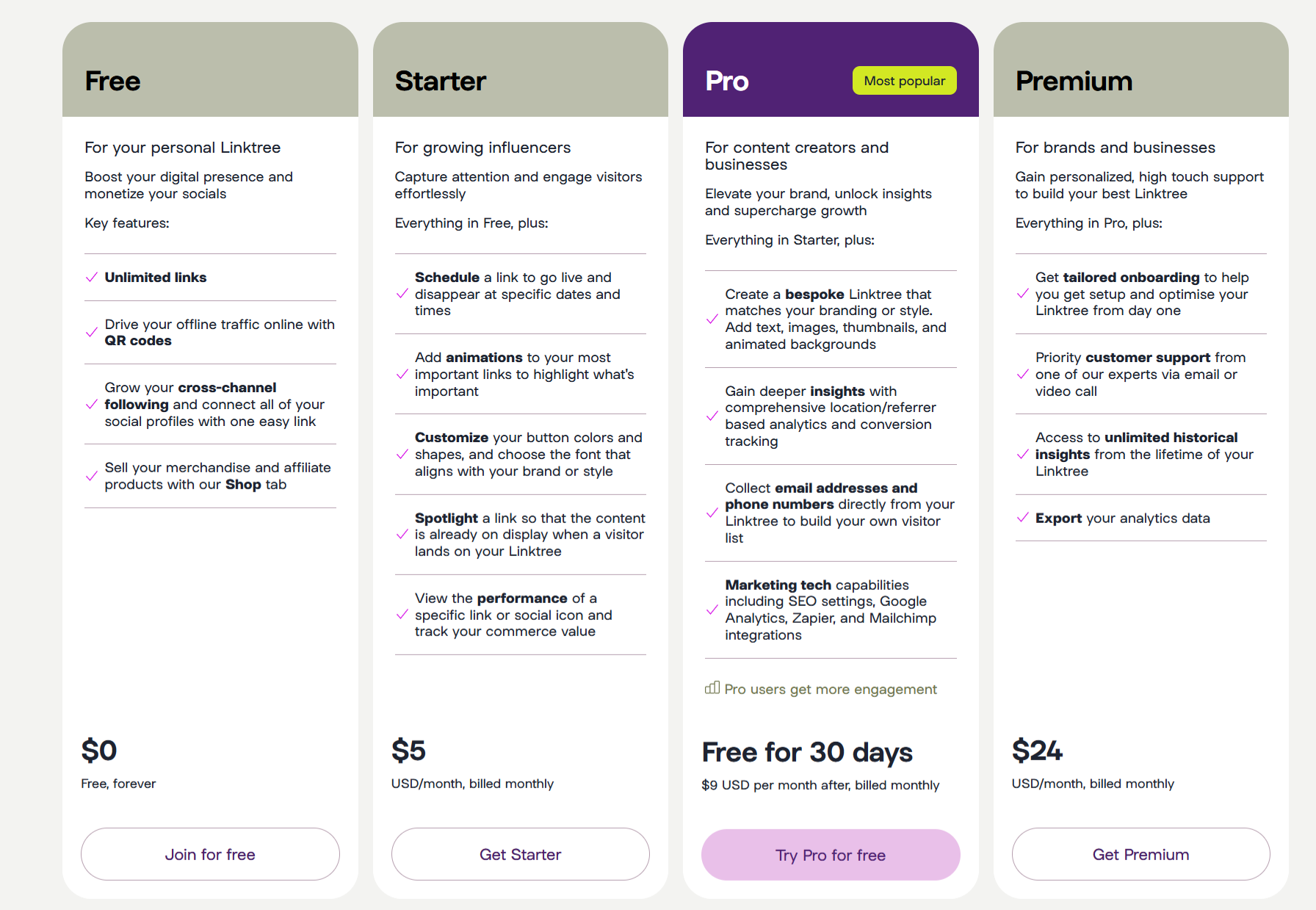The image size is (1316, 910).
Task: Click the Pro plan header
Action: 726,81
